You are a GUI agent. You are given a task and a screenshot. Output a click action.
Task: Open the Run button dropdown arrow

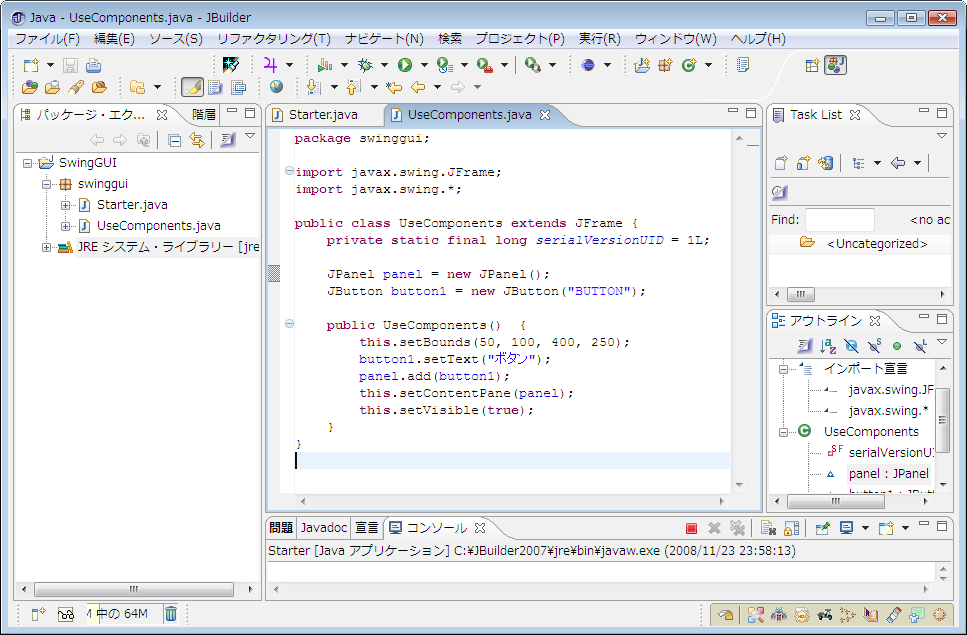point(422,66)
